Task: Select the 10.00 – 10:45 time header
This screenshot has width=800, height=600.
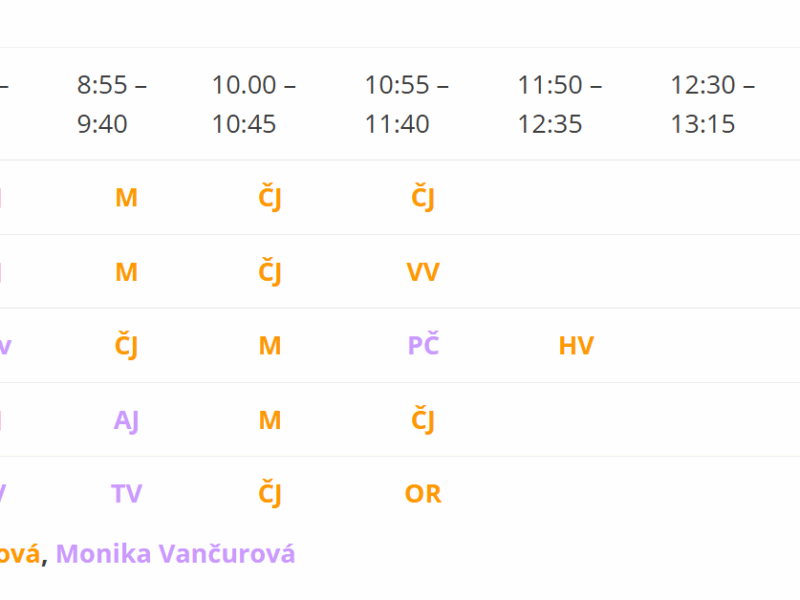Action: point(253,104)
